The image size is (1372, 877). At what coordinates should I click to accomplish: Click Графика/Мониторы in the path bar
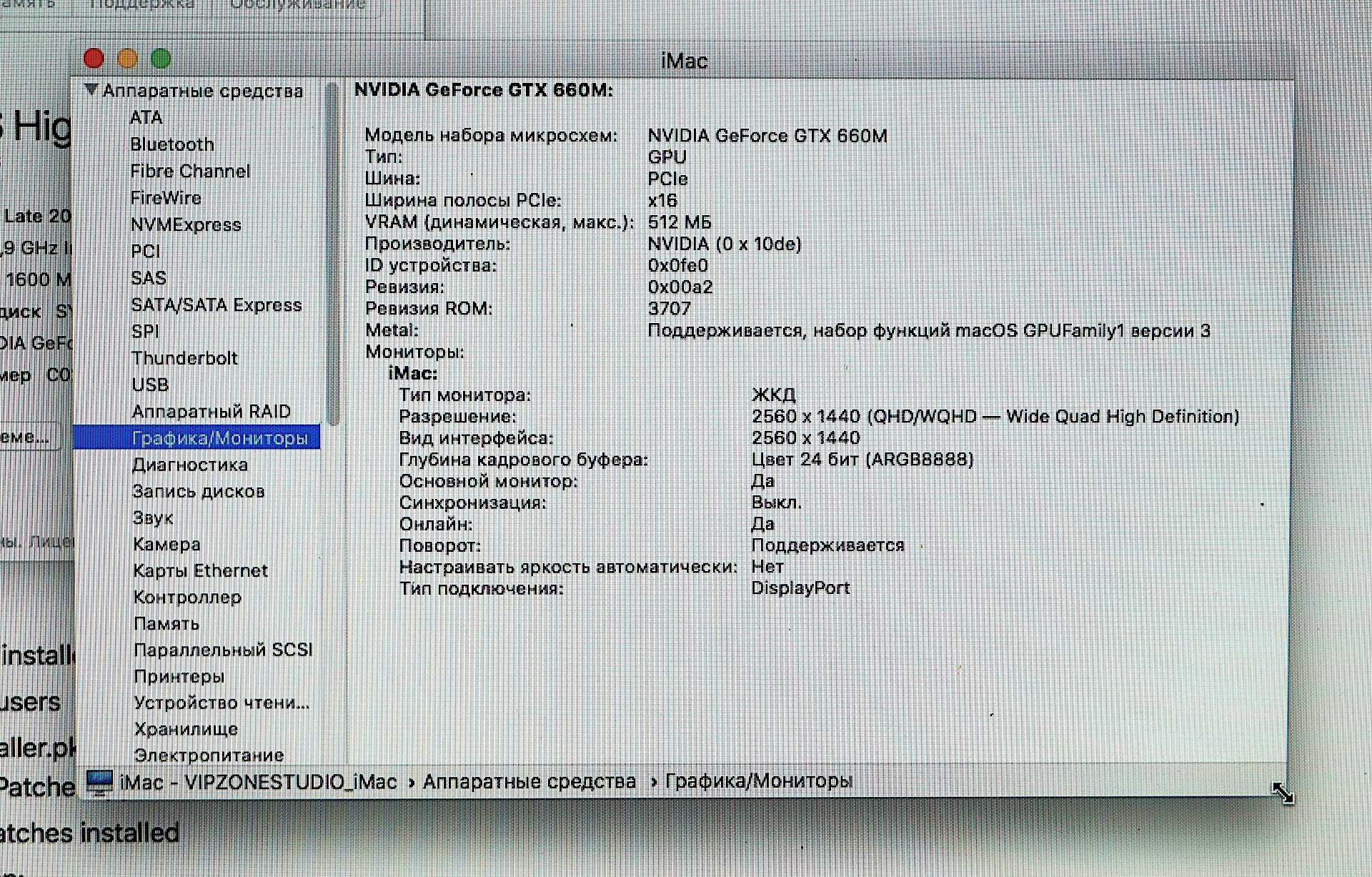pos(759,781)
